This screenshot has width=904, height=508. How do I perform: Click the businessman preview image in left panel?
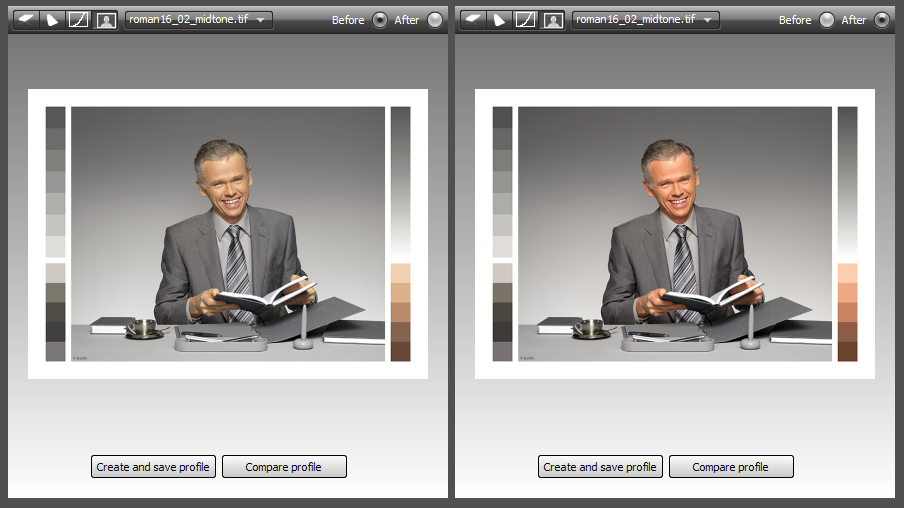228,234
